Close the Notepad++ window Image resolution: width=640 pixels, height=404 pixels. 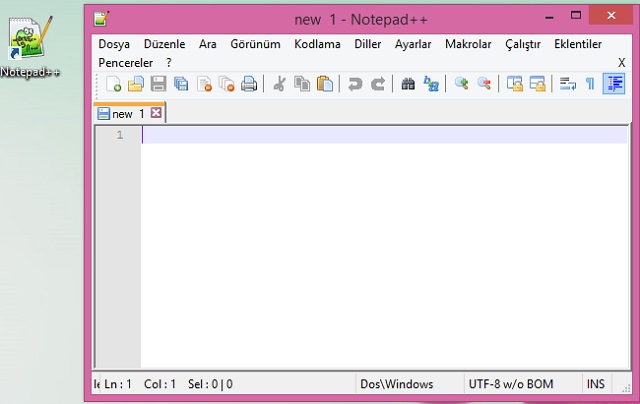tap(611, 16)
